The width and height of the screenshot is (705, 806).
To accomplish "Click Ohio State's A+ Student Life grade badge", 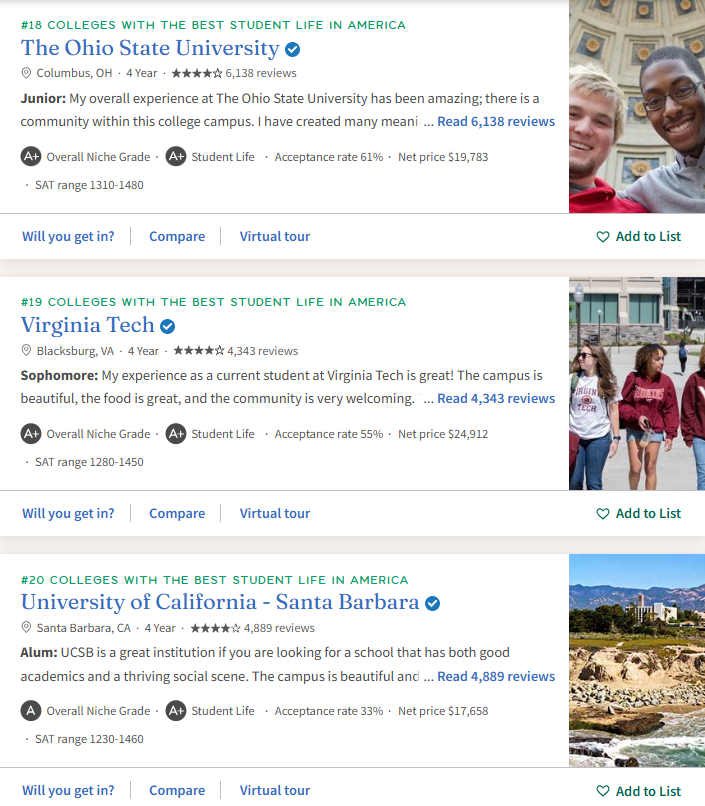I will click(176, 156).
